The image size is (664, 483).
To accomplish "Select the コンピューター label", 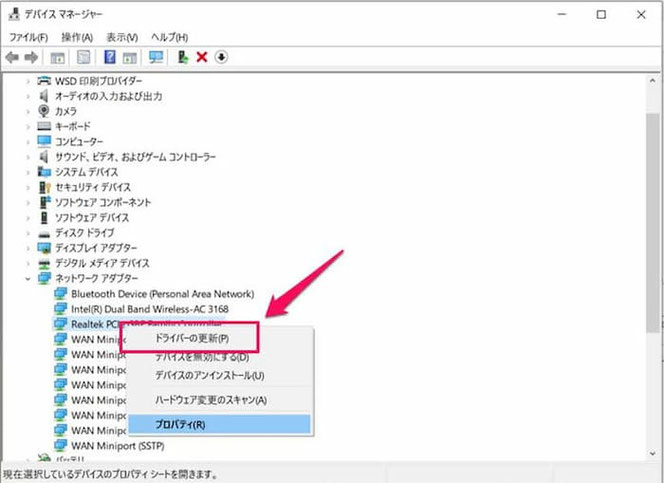I will pos(79,141).
